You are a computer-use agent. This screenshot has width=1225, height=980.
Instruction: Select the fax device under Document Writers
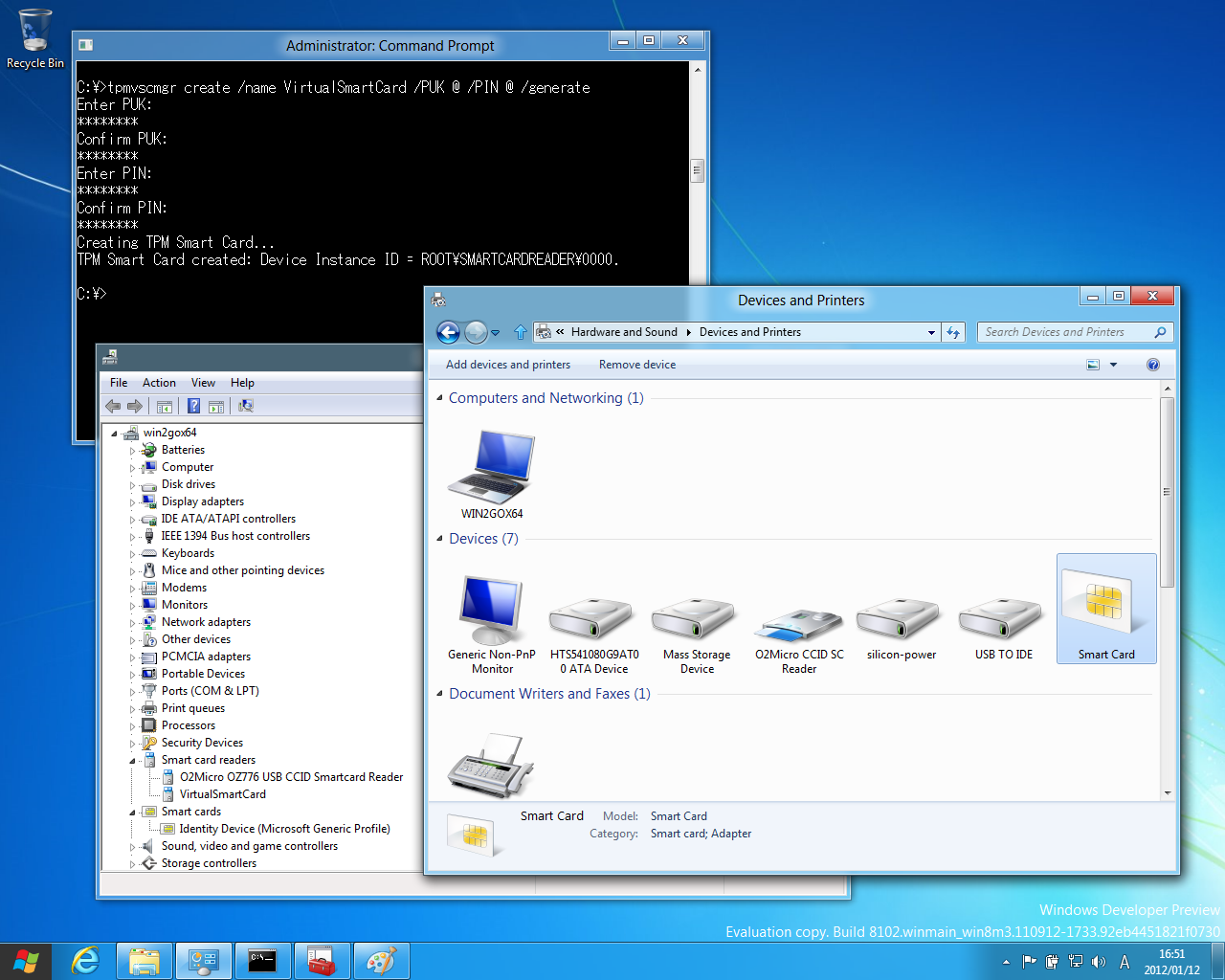[491, 766]
